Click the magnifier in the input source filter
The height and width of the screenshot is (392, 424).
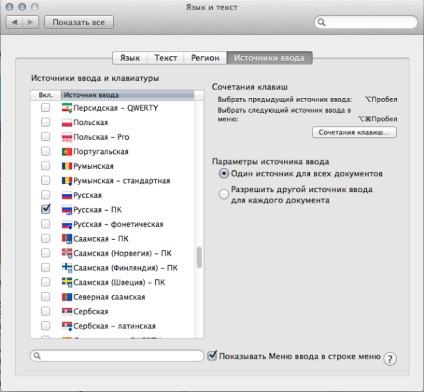(x=37, y=356)
